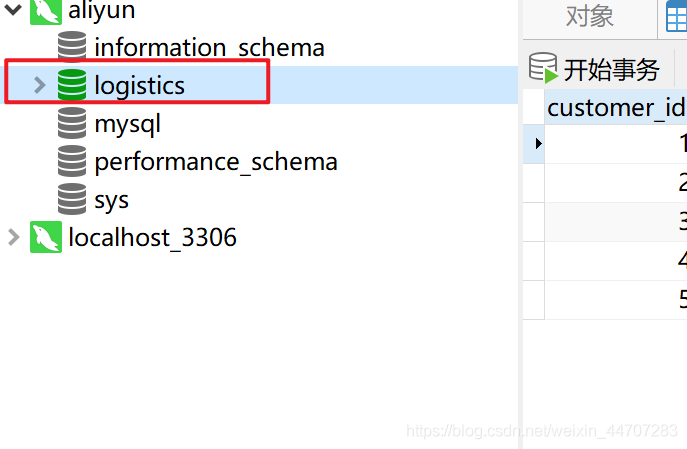Select the performance_schema tree item
Viewport: 687px width, 449px height.
pos(215,161)
